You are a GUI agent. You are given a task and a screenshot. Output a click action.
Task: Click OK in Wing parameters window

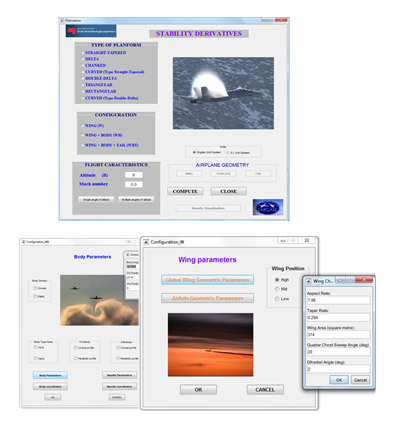click(198, 390)
